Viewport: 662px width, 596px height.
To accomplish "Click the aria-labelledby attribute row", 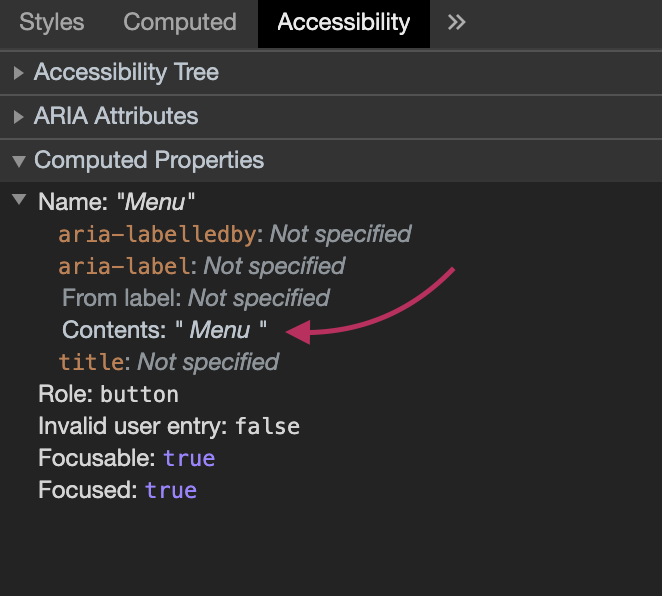I will pyautogui.click(x=235, y=234).
